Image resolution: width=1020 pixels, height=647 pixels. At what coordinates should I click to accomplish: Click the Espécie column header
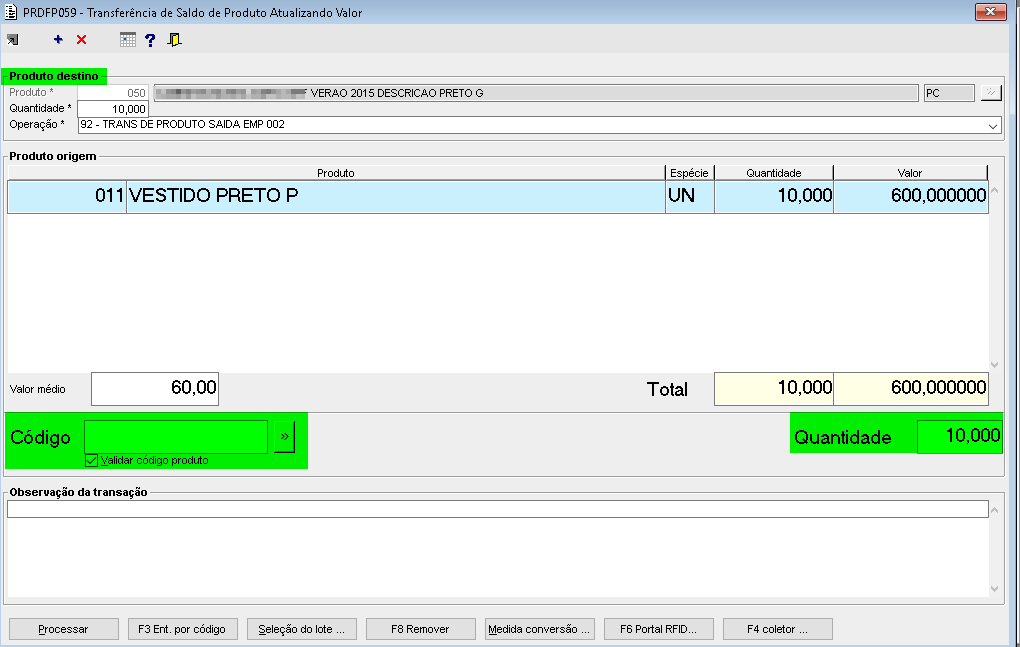[x=690, y=173]
